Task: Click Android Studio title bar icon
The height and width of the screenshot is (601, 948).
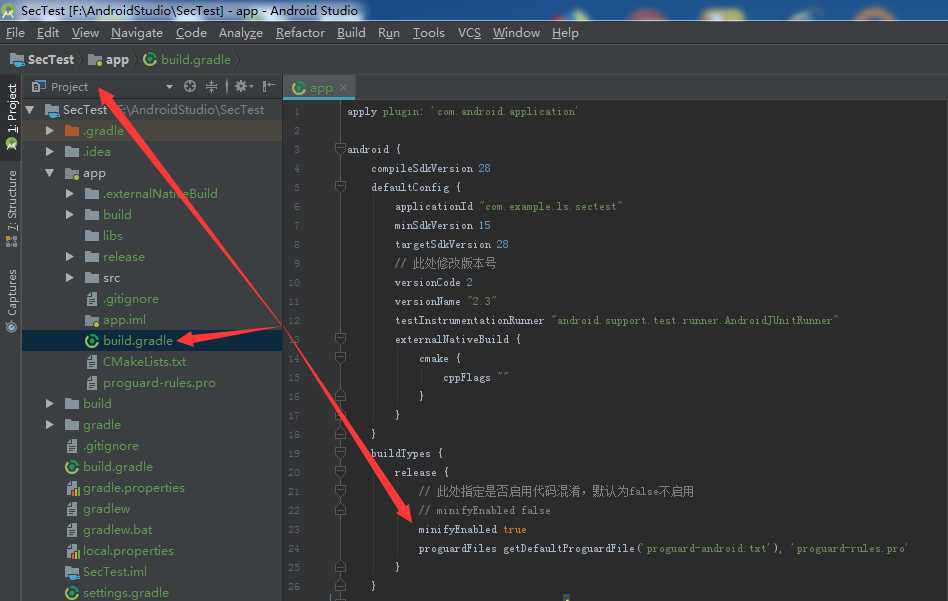Action: 8,10
